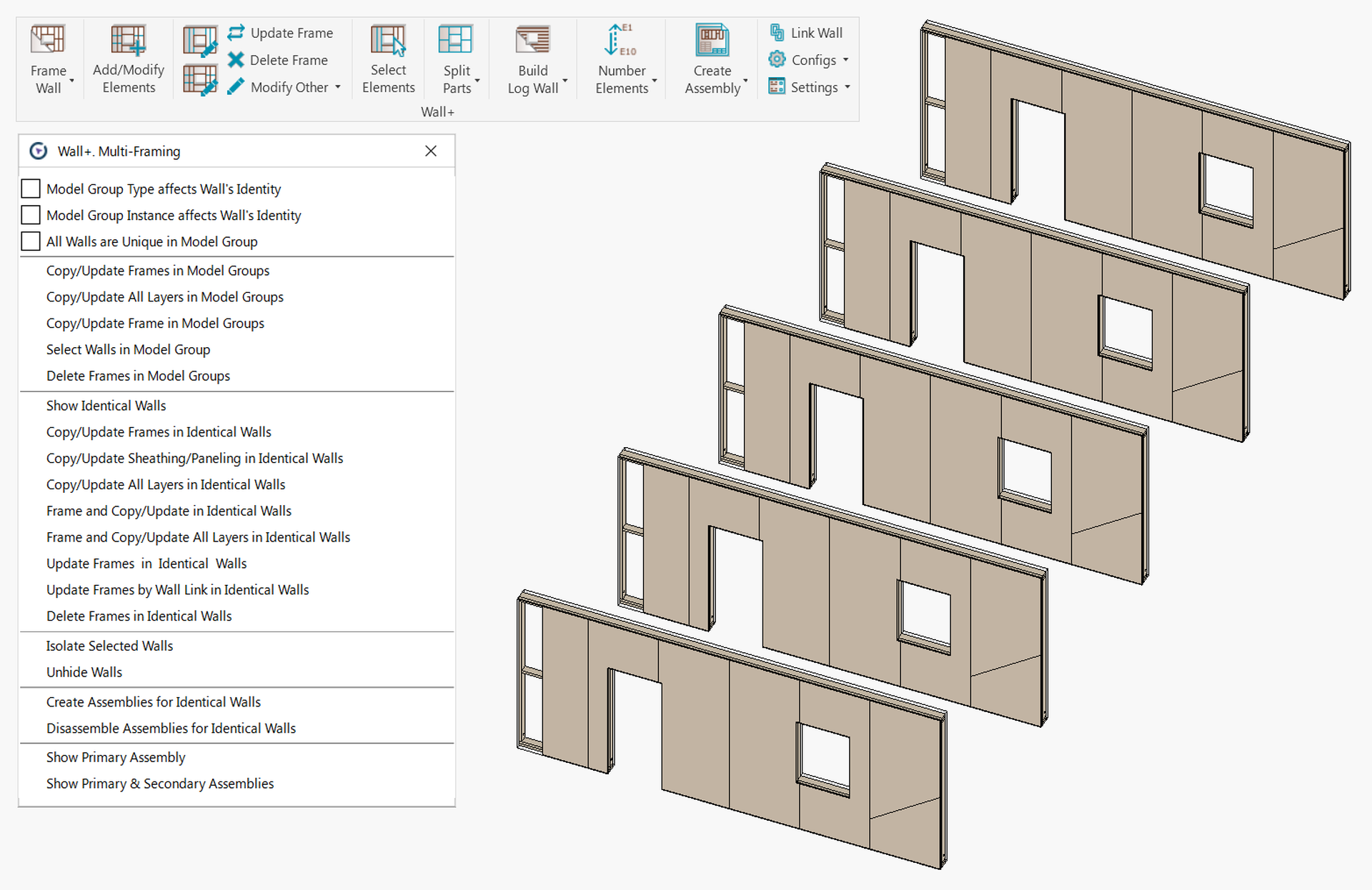
Task: Click the Number Elements tool
Action: pyautogui.click(x=621, y=57)
